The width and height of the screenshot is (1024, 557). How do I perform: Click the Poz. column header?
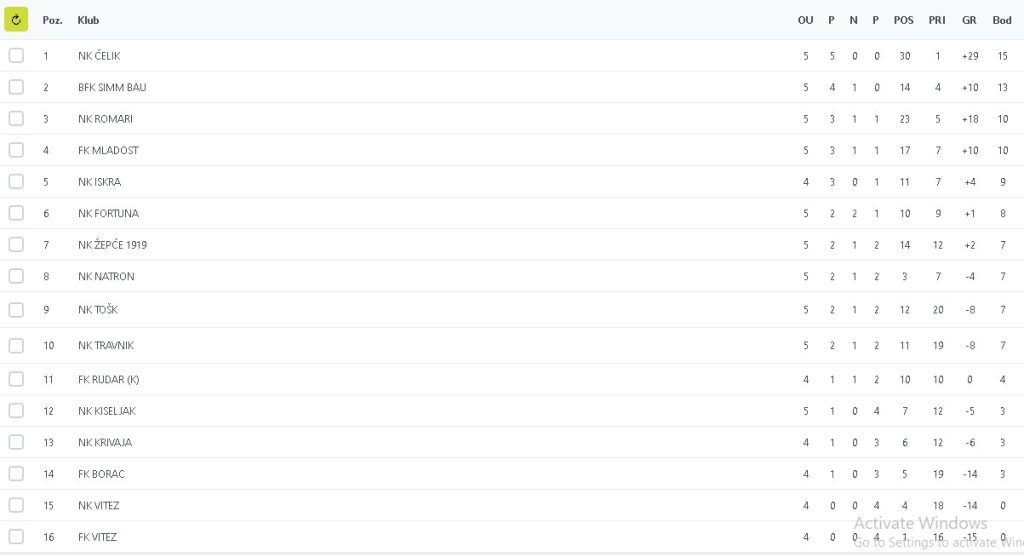point(52,20)
